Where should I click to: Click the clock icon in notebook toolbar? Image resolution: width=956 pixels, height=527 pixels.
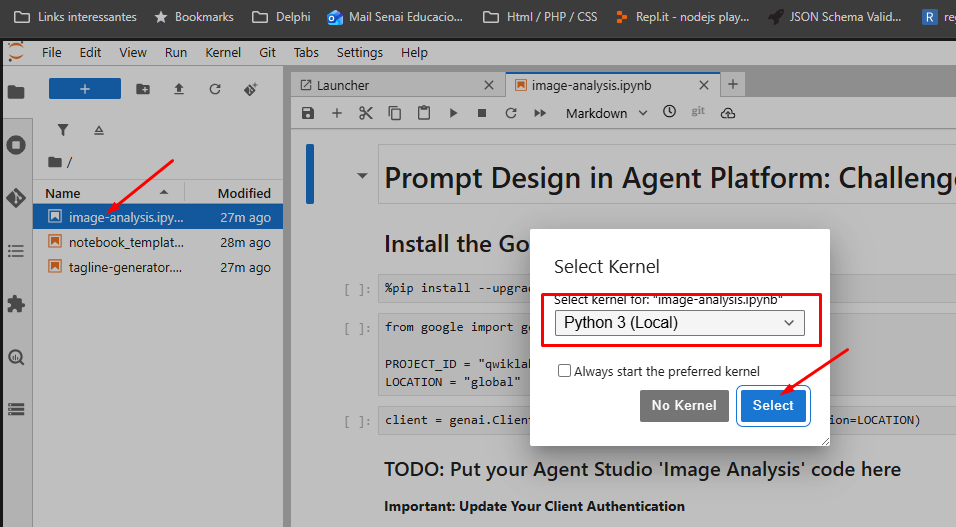pyautogui.click(x=669, y=112)
